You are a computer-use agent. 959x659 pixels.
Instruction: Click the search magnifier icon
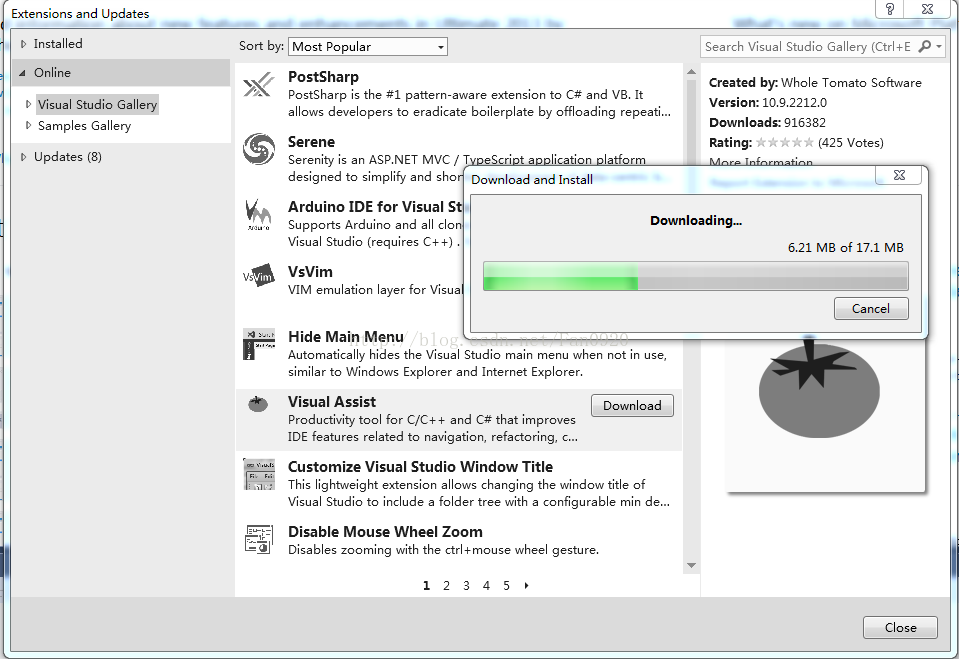(x=924, y=47)
